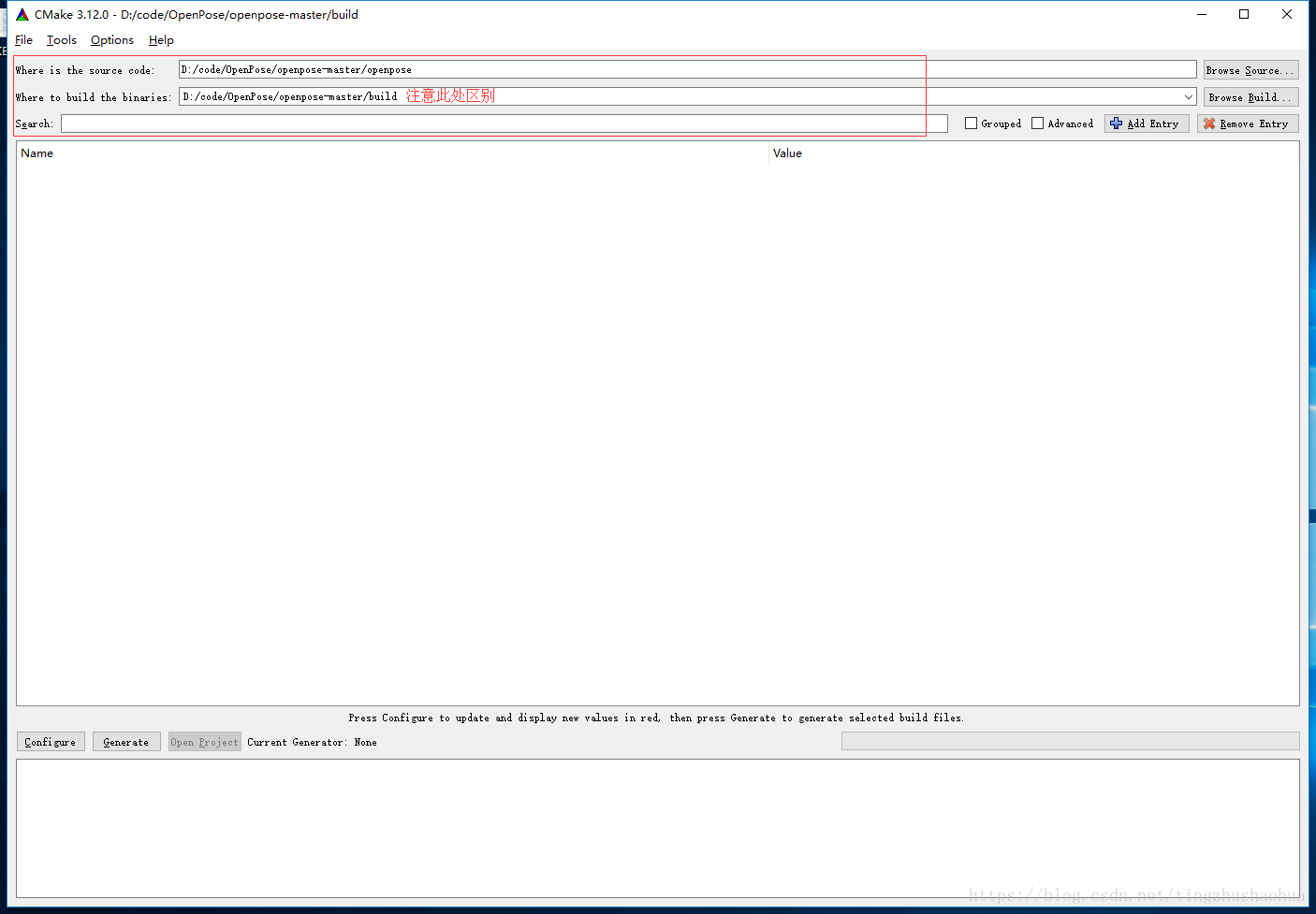The width and height of the screenshot is (1316, 914).
Task: Click the 'Press Configure to update' hint text
Action: point(656,718)
